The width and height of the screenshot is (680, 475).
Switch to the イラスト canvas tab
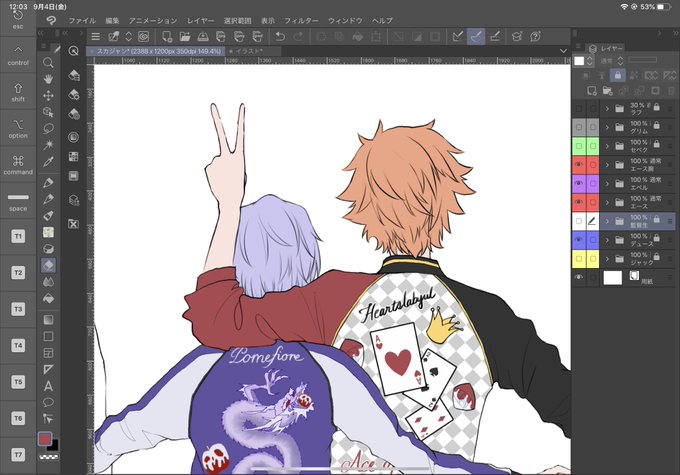pyautogui.click(x=248, y=51)
